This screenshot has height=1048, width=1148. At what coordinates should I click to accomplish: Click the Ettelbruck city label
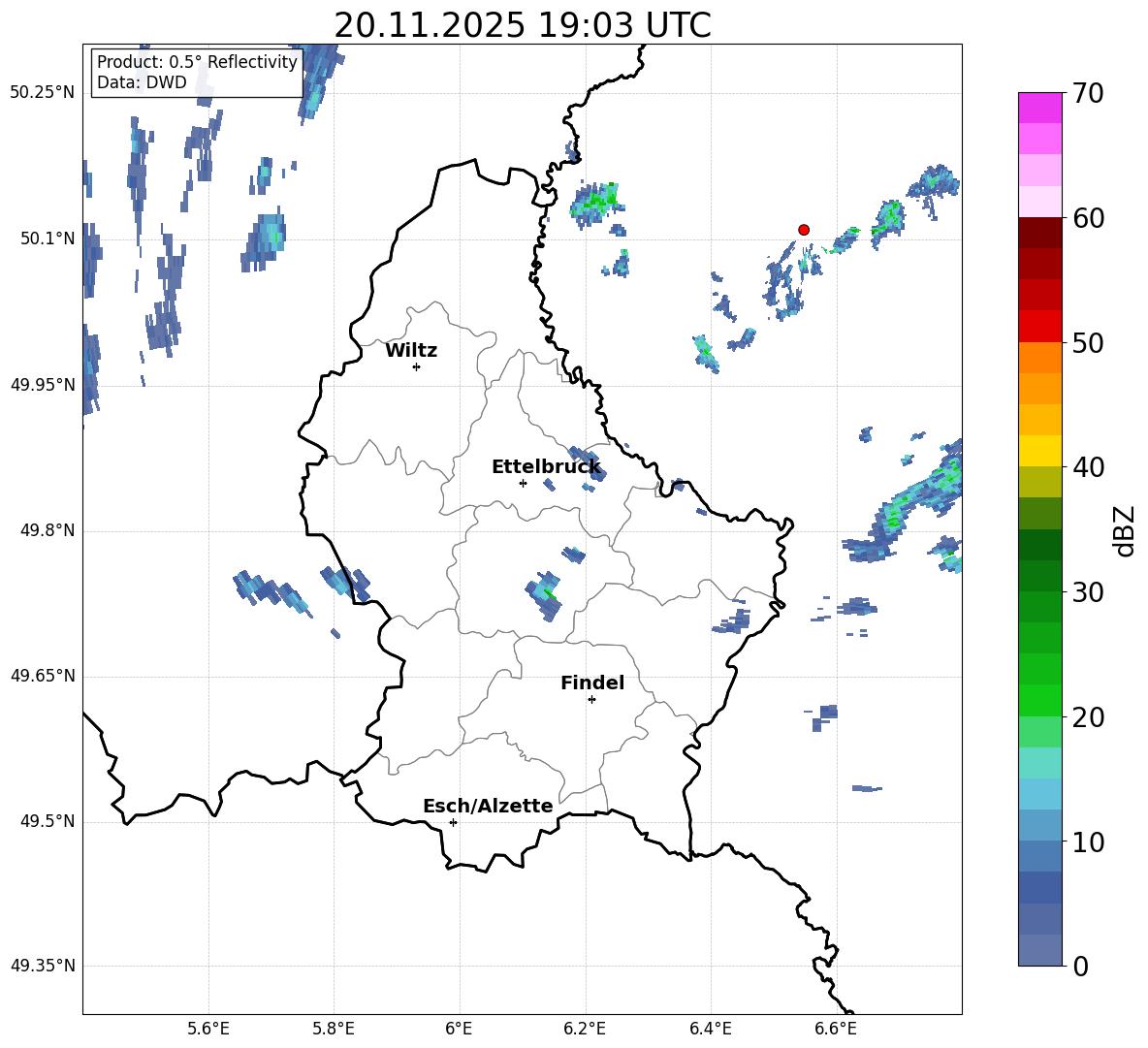click(546, 467)
